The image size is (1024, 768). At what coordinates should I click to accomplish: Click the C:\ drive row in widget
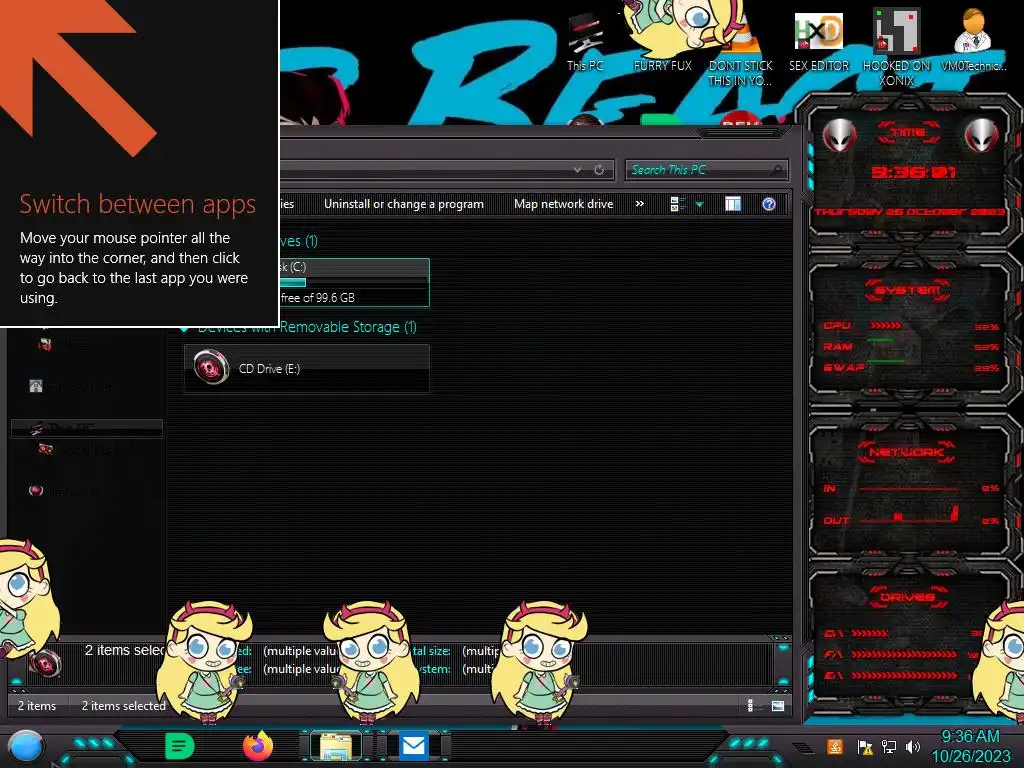click(x=904, y=633)
